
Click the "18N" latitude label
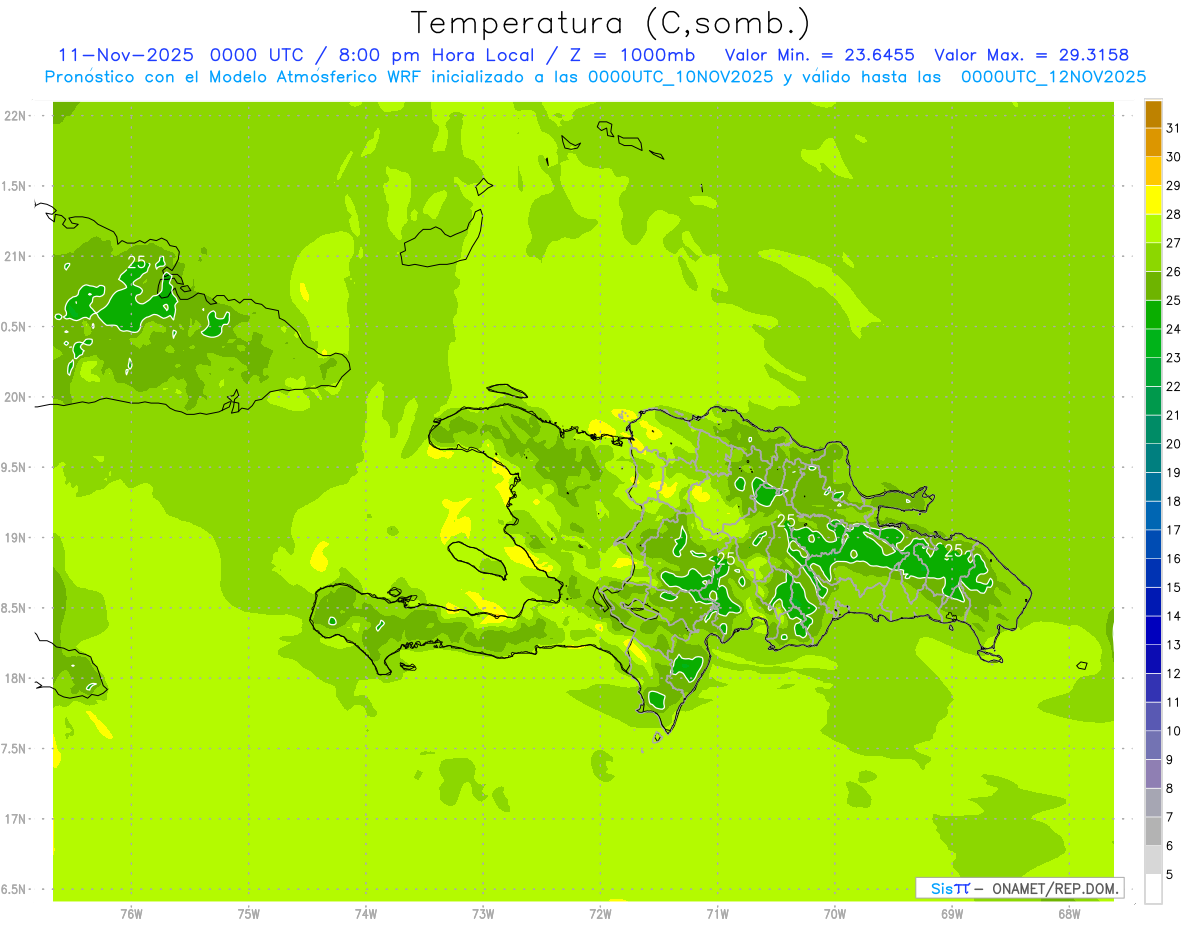[15, 678]
